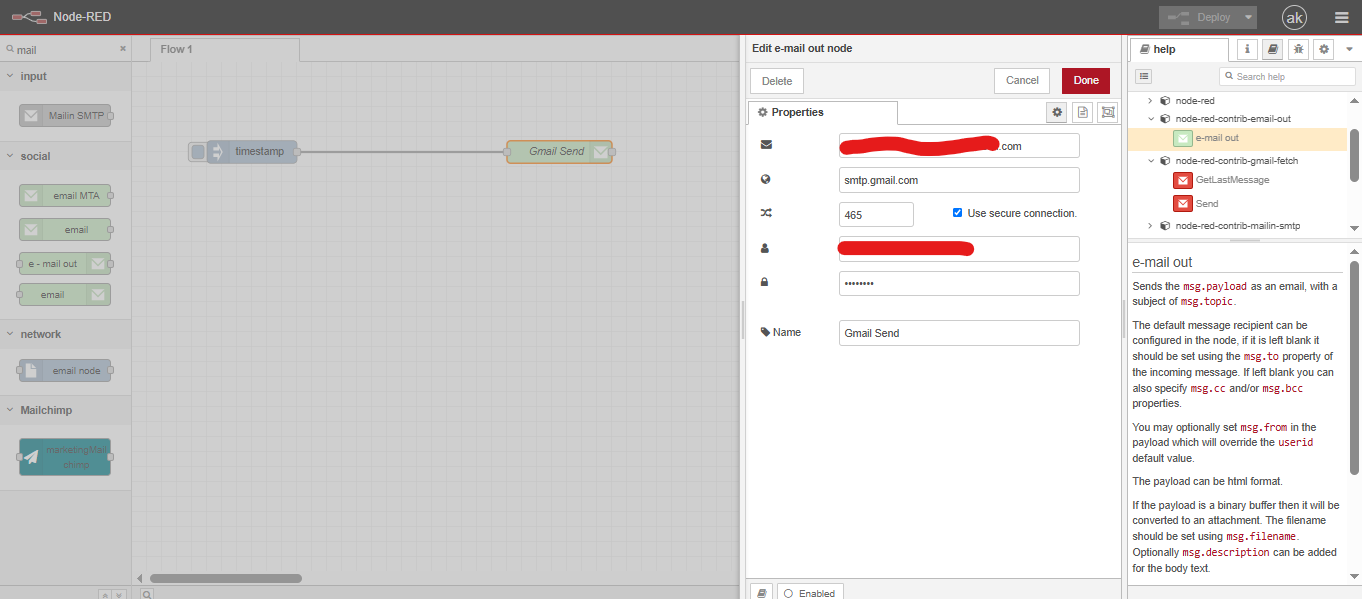Viewport: 1362px width, 599px height.
Task: Select the email MTA palette node
Action: pos(65,196)
